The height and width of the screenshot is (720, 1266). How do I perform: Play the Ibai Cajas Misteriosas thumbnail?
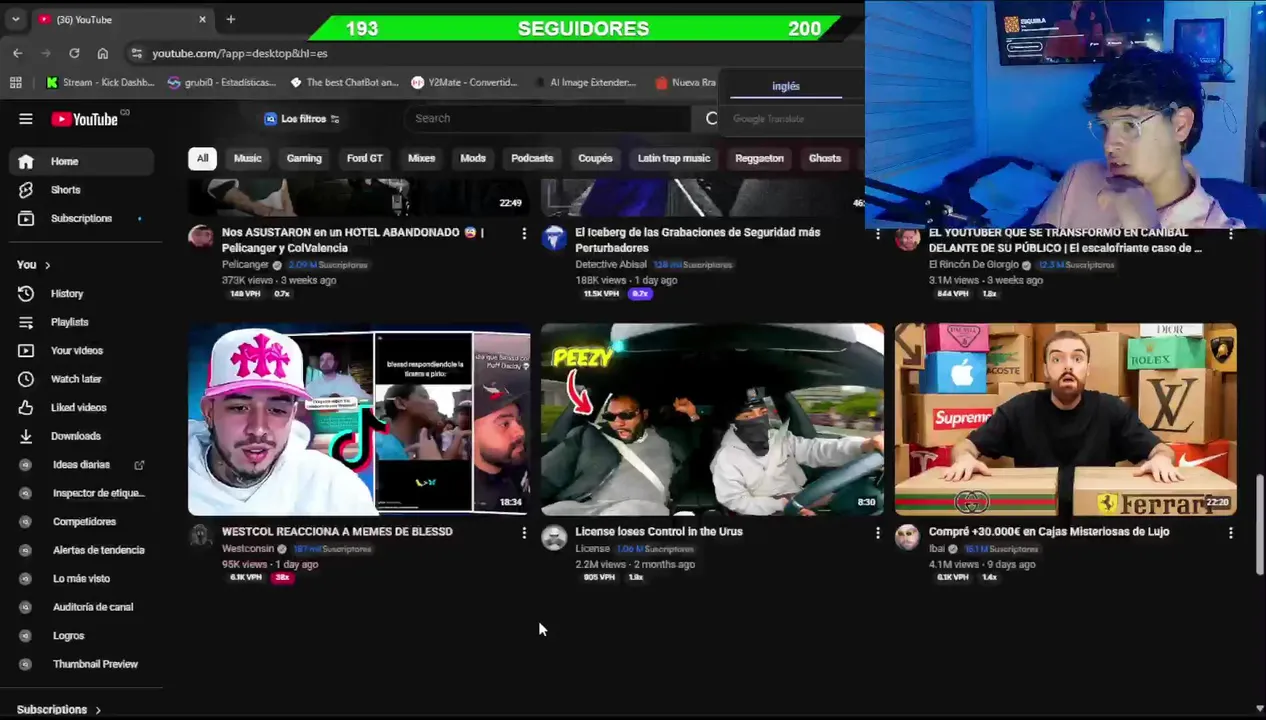pos(1065,419)
